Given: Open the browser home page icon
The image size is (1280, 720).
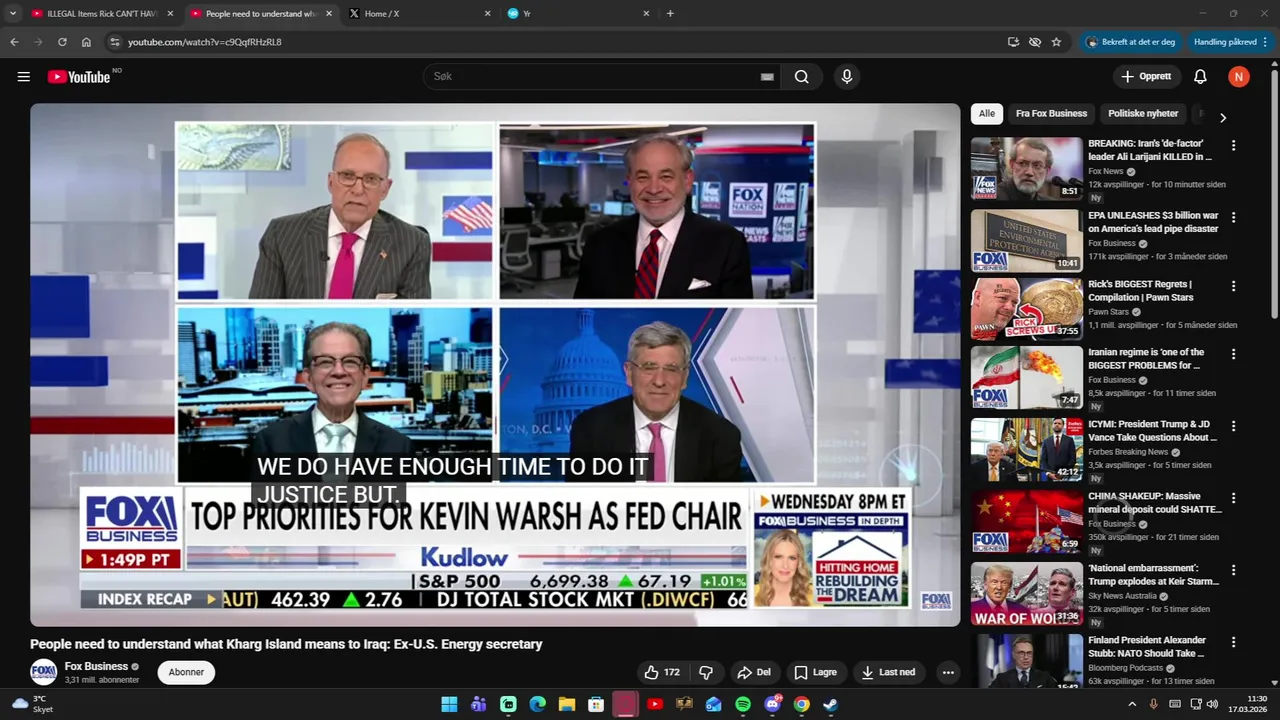Looking at the screenshot, I should pos(86,42).
